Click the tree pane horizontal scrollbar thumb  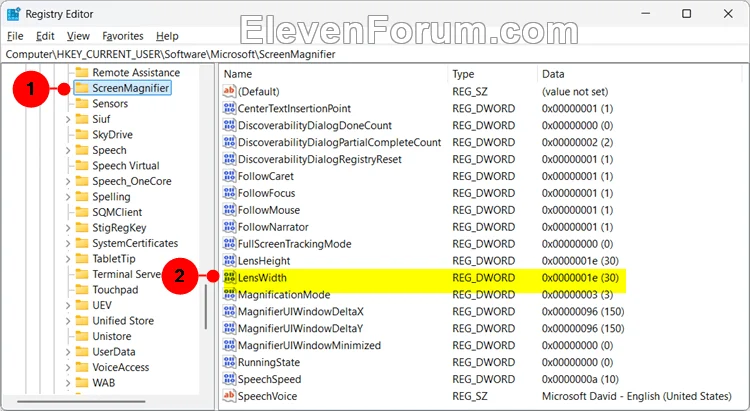click(81, 401)
